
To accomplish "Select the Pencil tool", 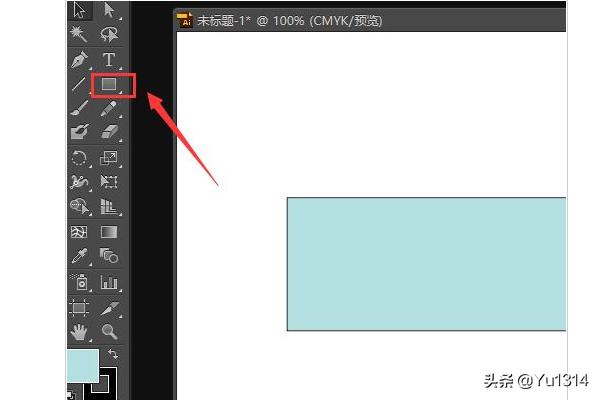I will tap(109, 108).
